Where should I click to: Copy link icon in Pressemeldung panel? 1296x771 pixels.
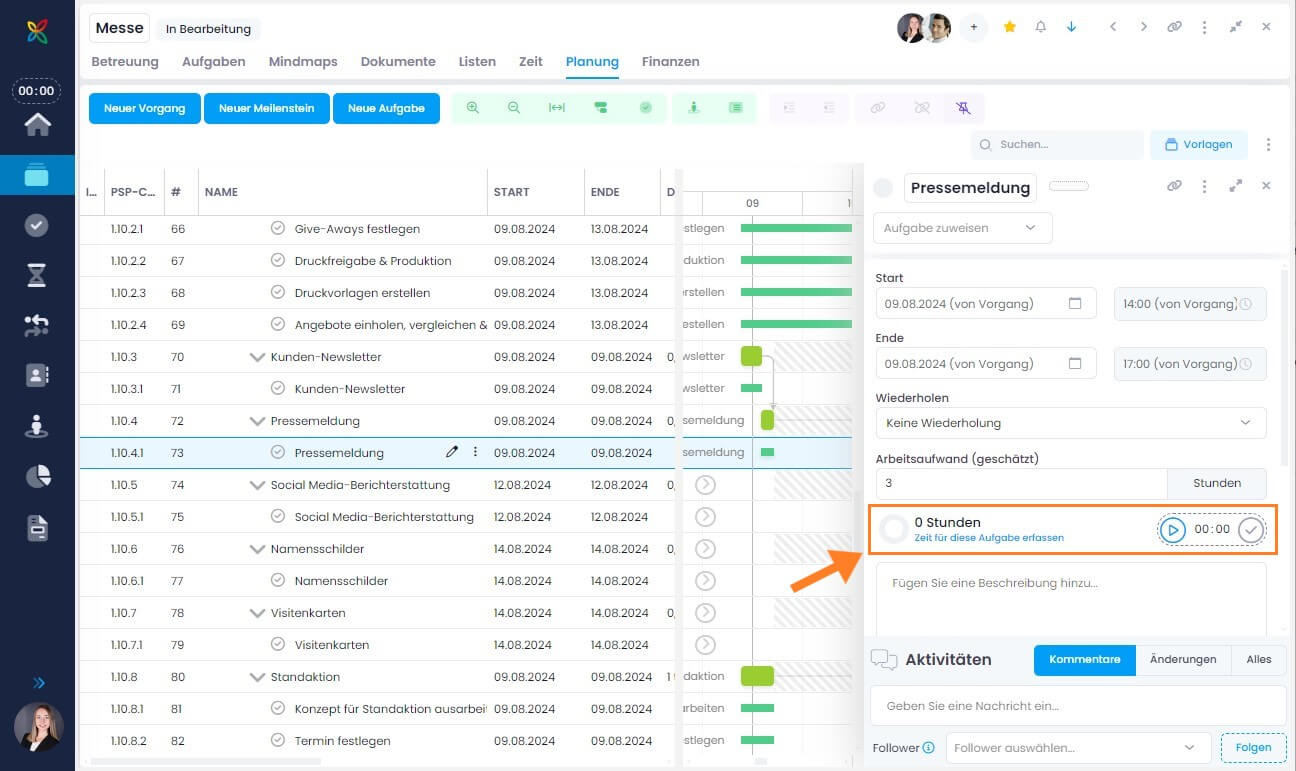1175,186
